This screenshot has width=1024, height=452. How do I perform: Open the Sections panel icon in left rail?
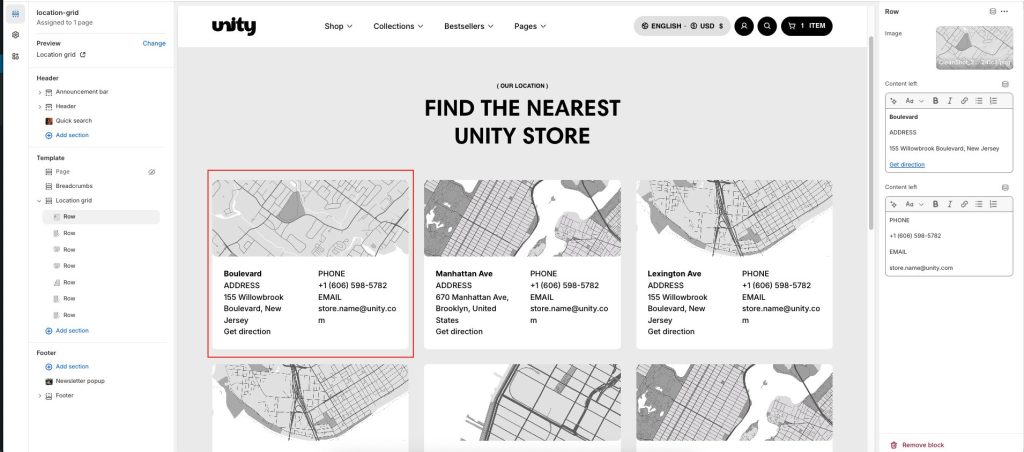16,14
